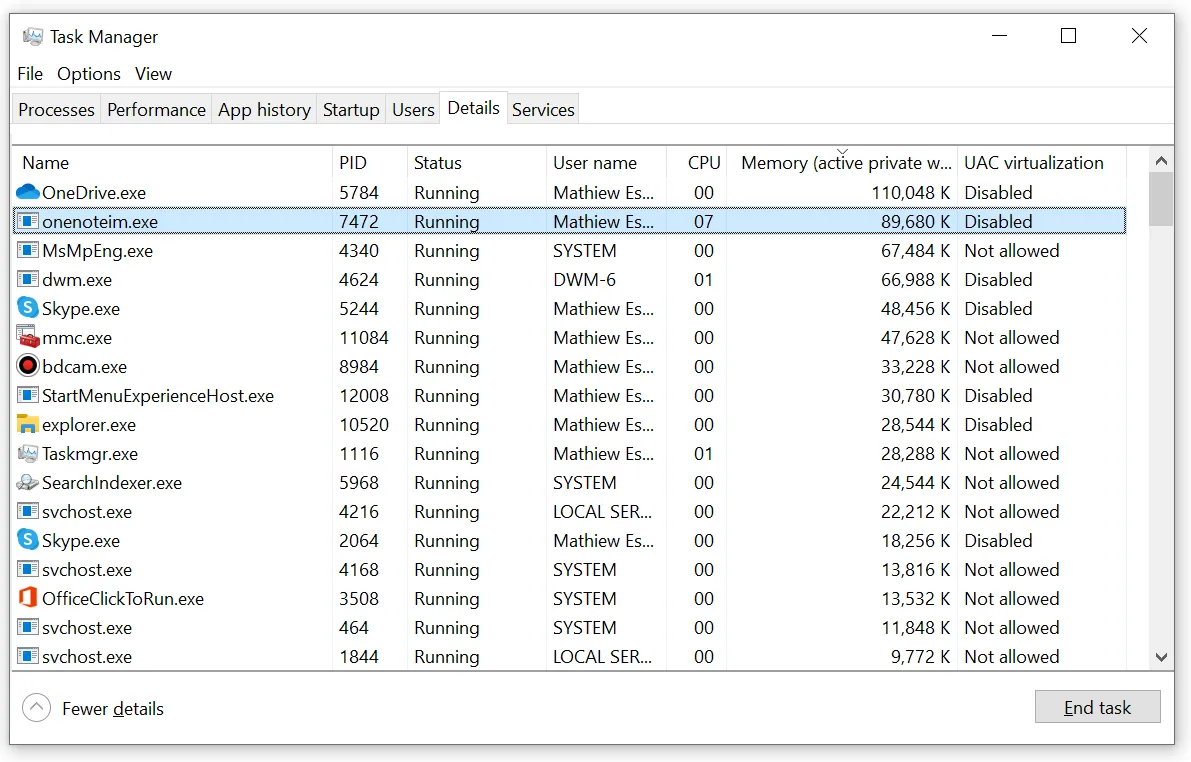Image resolution: width=1191 pixels, height=762 pixels.
Task: Select the dwm.exe process name
Action: [77, 280]
